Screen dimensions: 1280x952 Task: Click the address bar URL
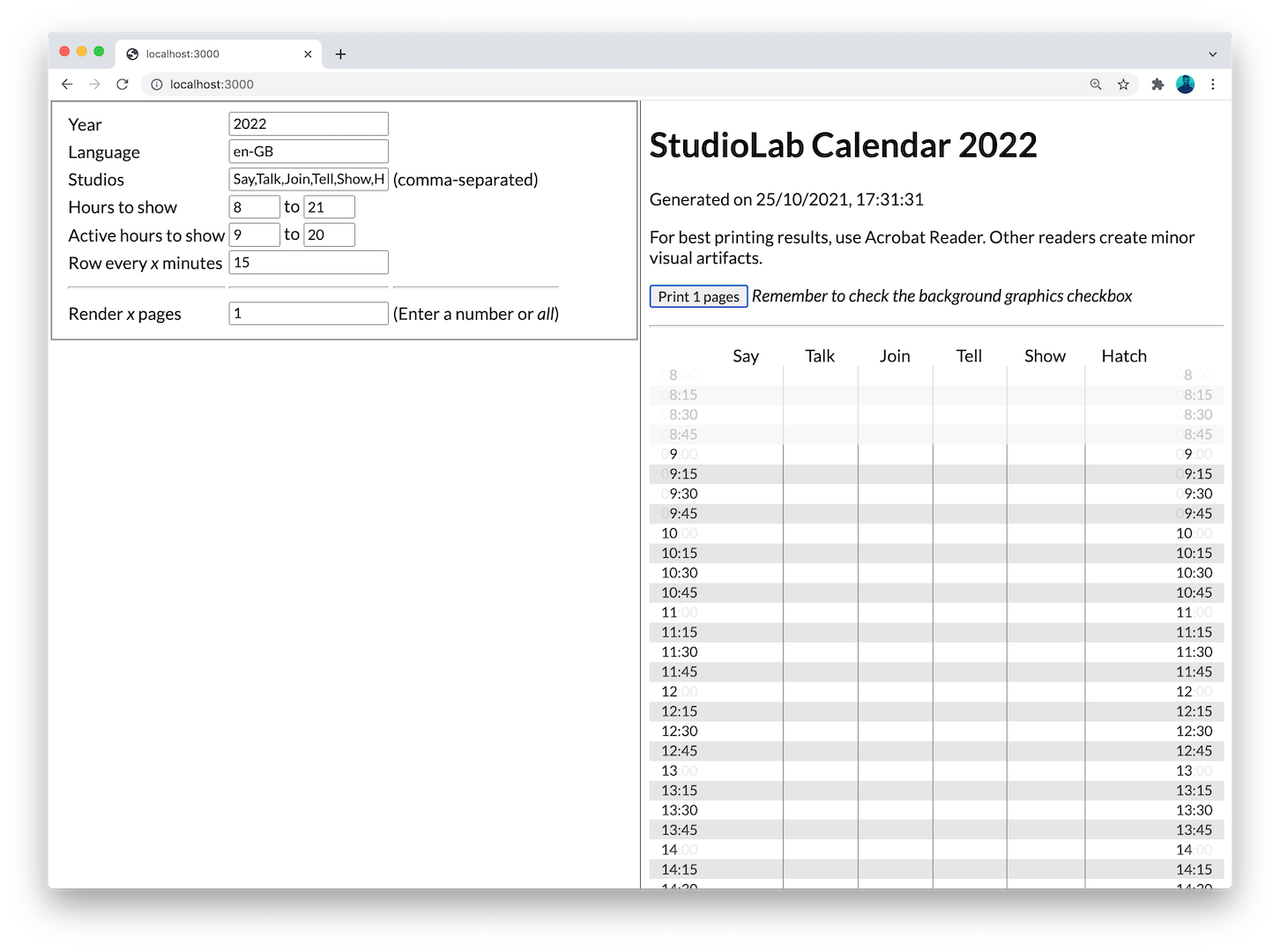212,85
